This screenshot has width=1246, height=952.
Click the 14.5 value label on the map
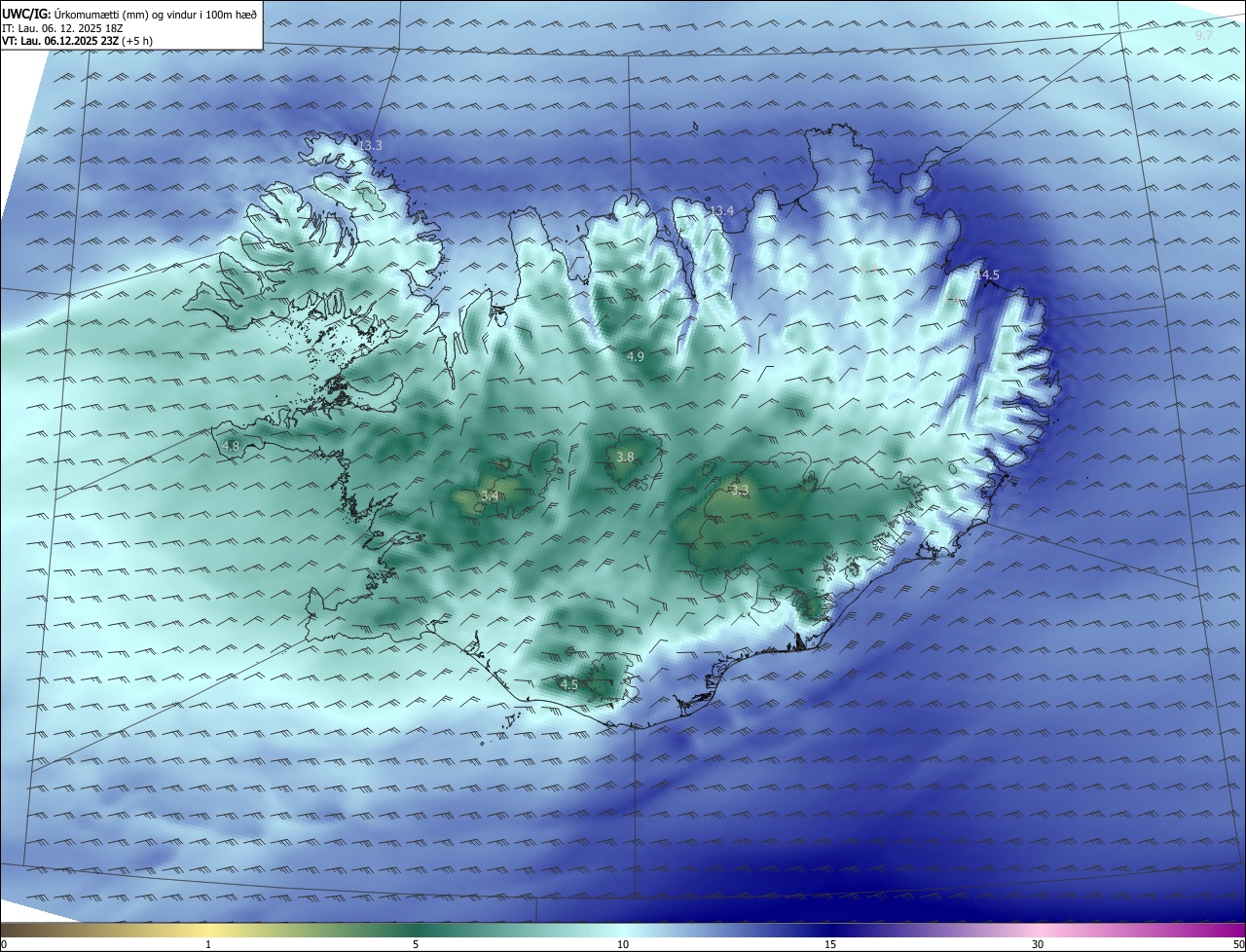pyautogui.click(x=987, y=275)
